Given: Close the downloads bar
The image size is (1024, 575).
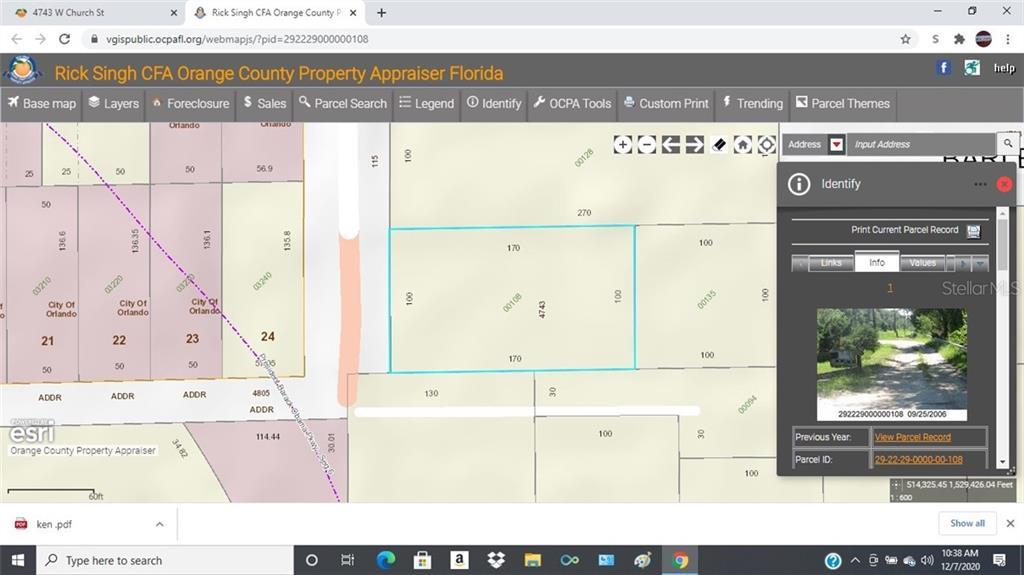Looking at the screenshot, I should (1010, 523).
